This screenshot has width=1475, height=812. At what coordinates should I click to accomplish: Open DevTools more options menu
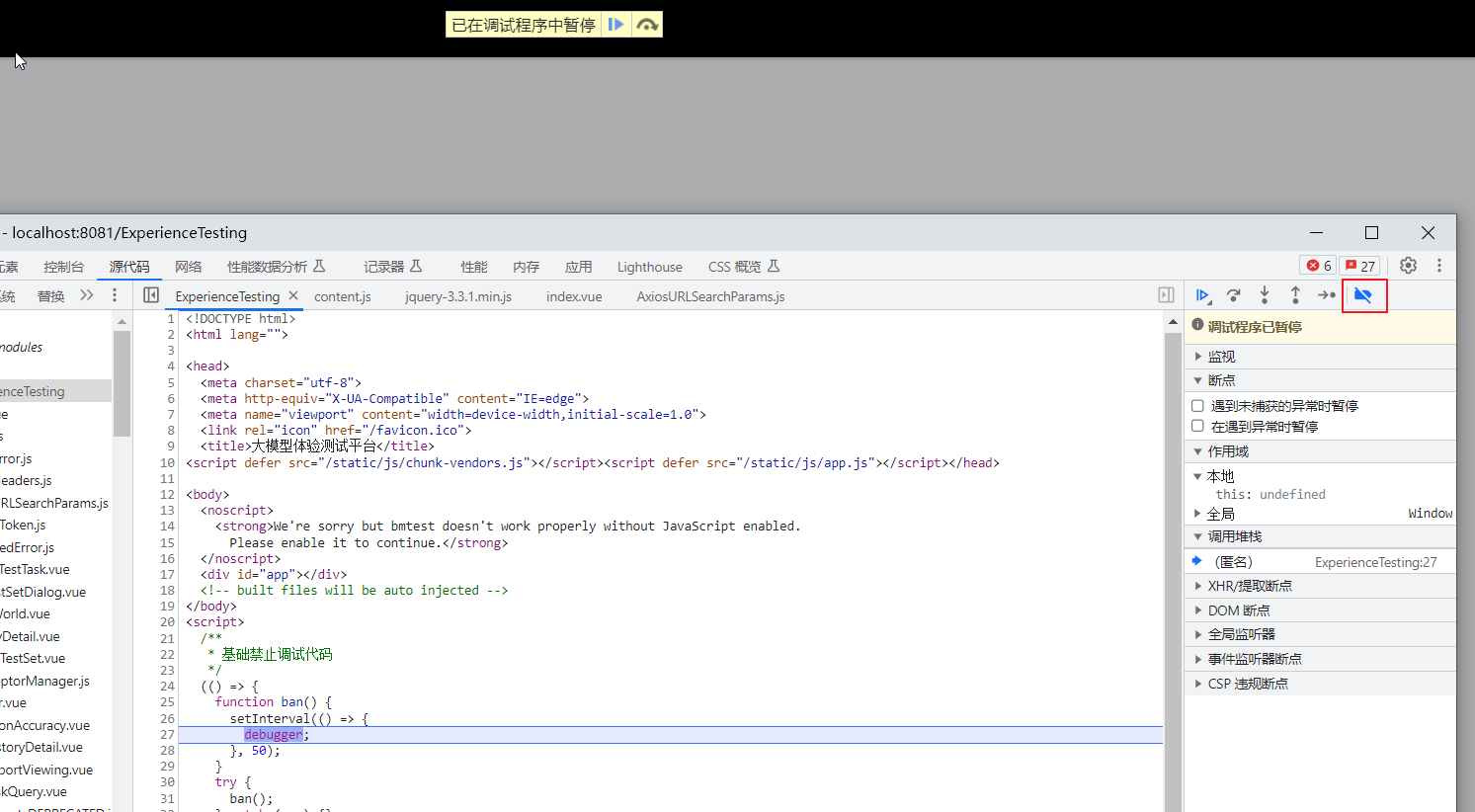(x=1439, y=266)
